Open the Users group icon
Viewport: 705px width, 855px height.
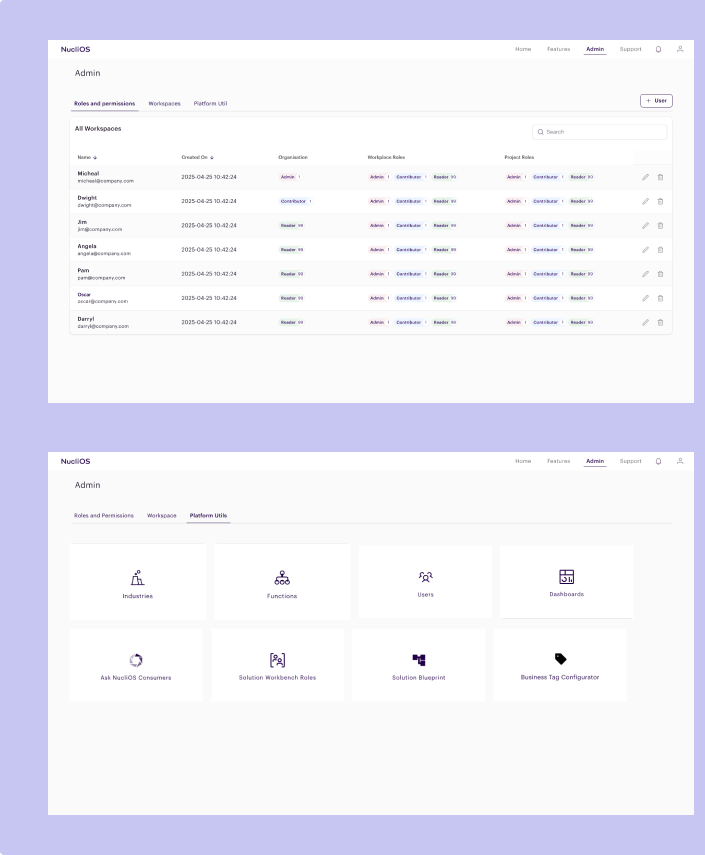pos(425,576)
